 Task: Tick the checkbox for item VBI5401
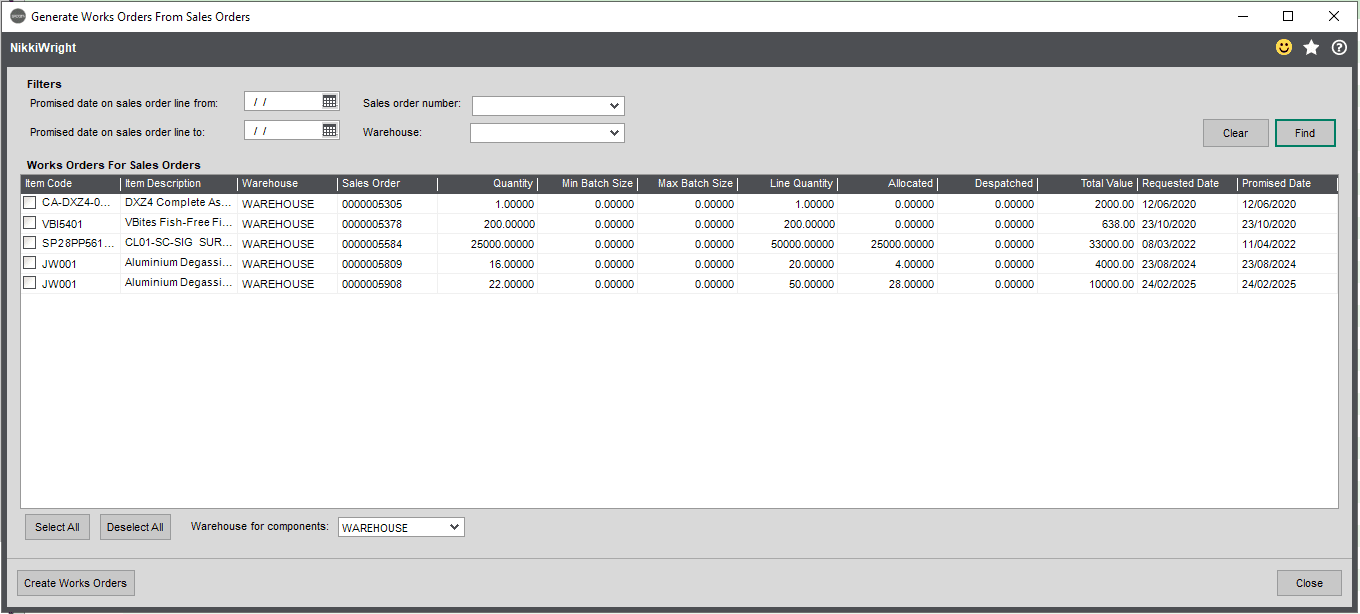(x=30, y=223)
